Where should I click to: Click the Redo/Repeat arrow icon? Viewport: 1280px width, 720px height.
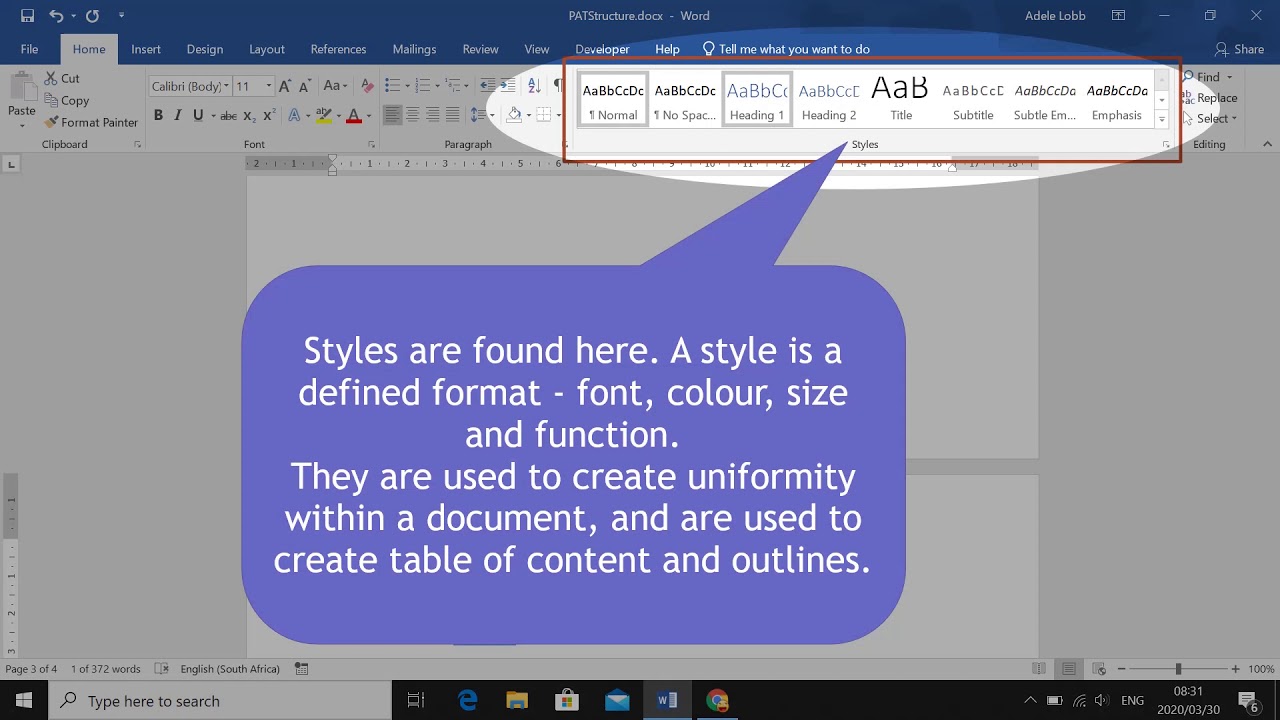tap(92, 16)
